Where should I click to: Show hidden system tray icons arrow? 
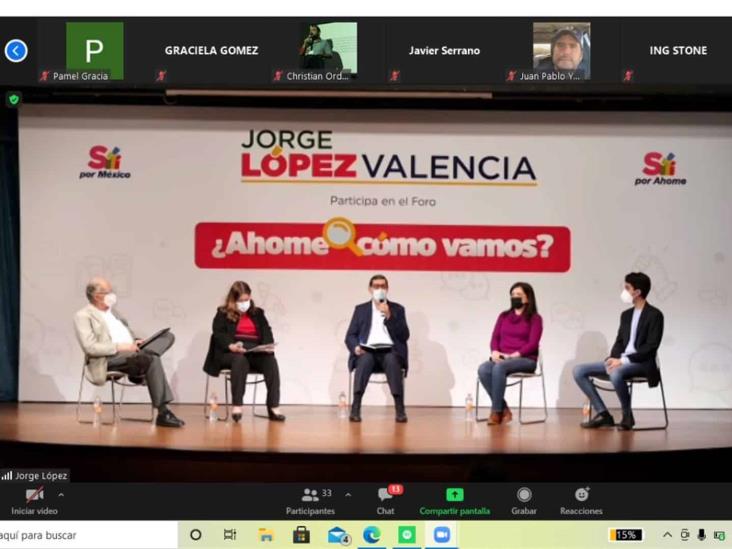(668, 535)
